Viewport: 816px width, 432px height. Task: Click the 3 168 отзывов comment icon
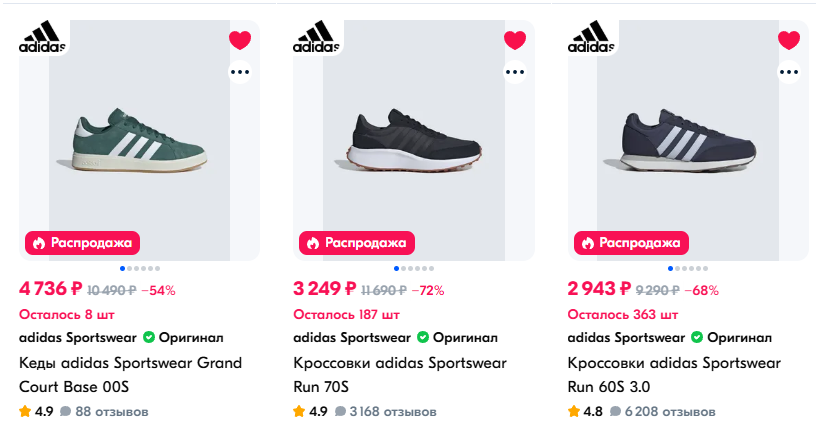click(x=342, y=411)
